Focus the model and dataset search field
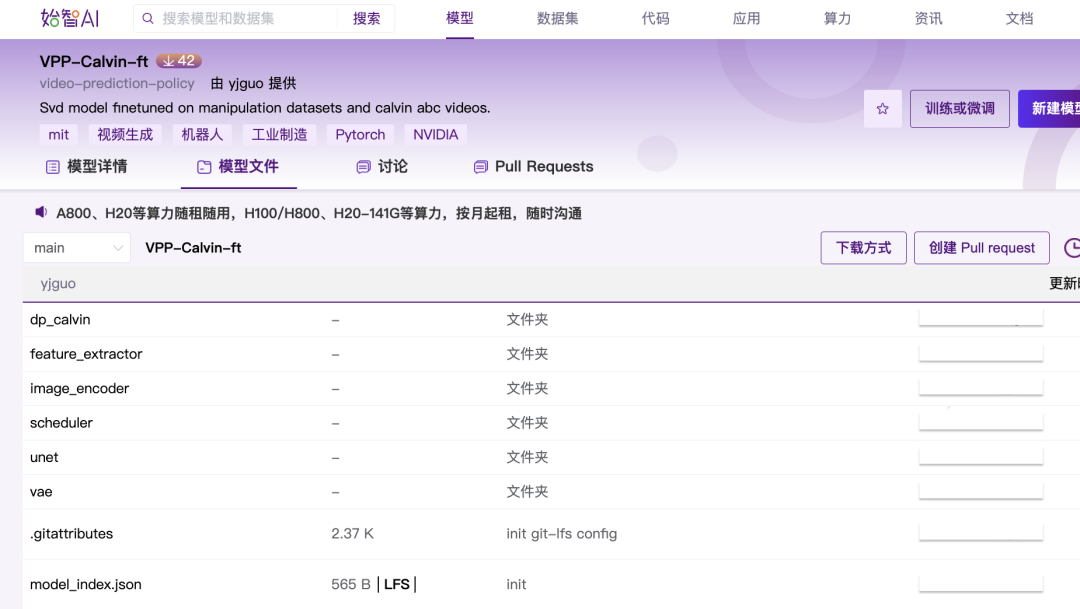 (245, 19)
